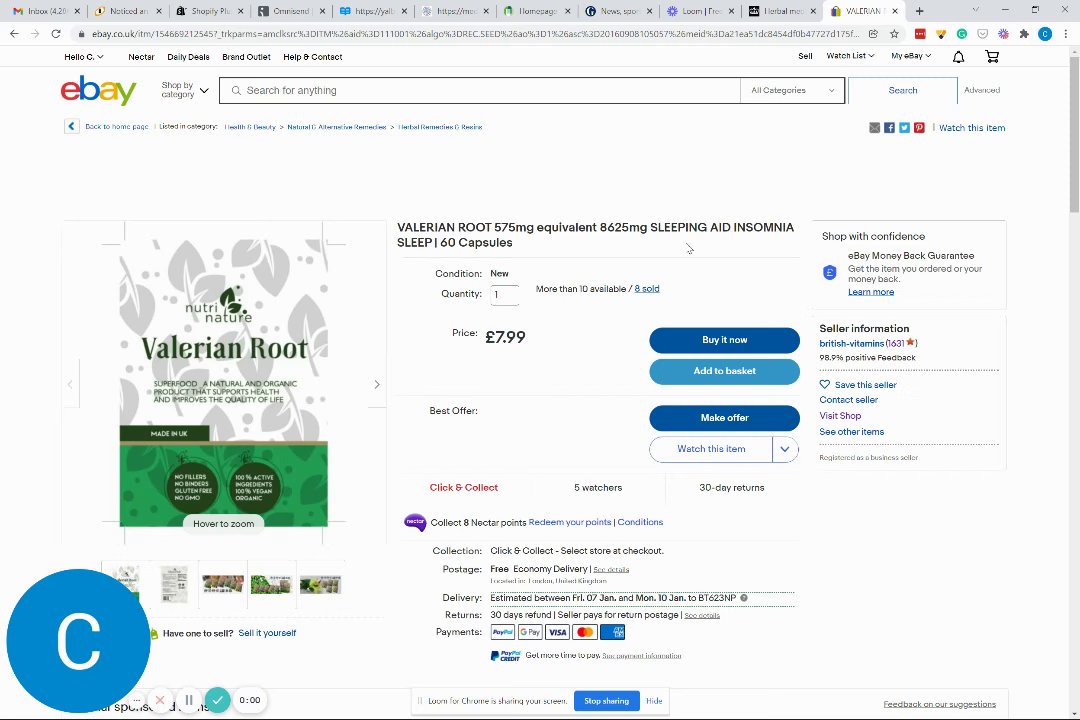Click the Nectar logo icon
The width and height of the screenshot is (1080, 720).
tap(415, 522)
